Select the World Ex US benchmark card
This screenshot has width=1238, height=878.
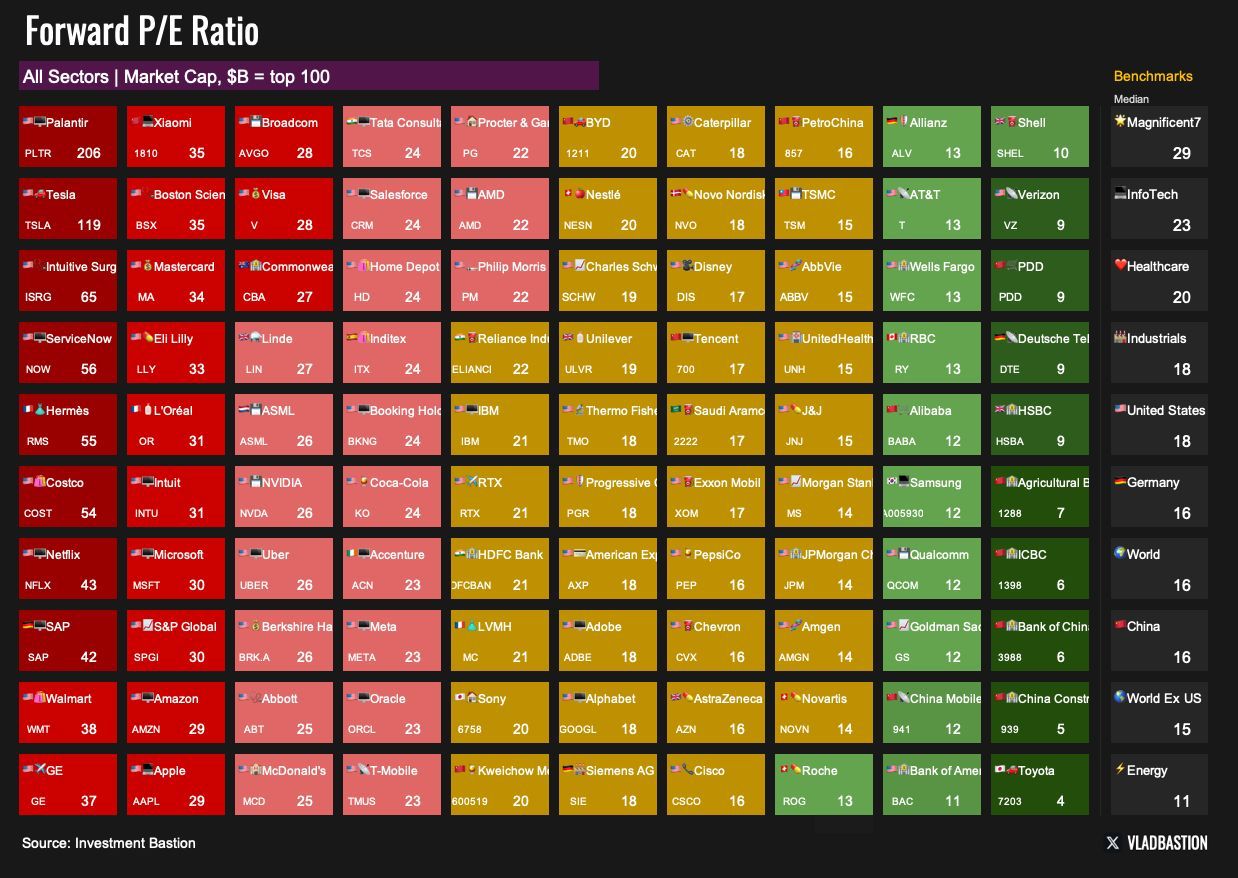[1160, 713]
